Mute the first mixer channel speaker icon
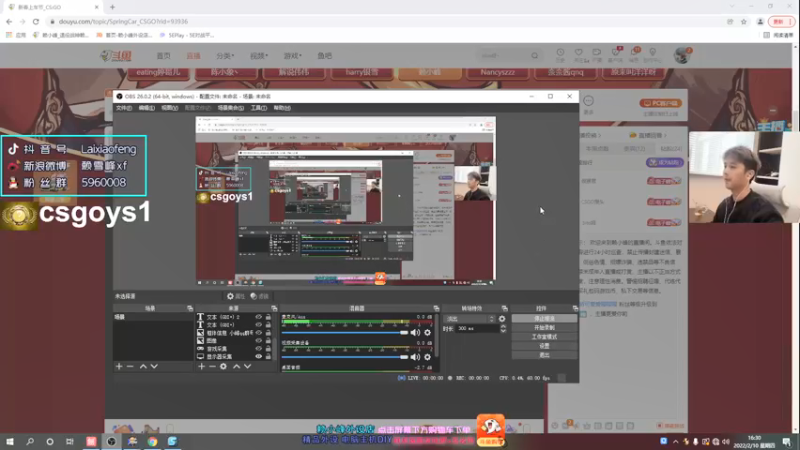 (x=415, y=333)
